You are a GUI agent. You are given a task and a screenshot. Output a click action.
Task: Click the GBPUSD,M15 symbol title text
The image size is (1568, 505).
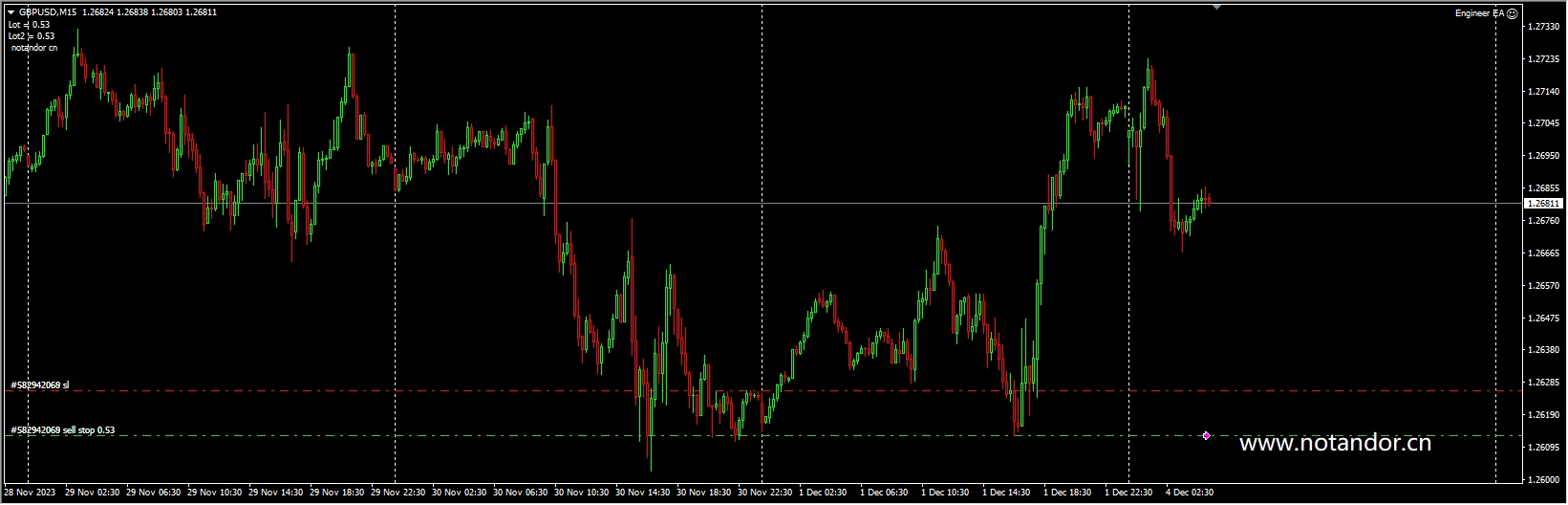pos(50,12)
